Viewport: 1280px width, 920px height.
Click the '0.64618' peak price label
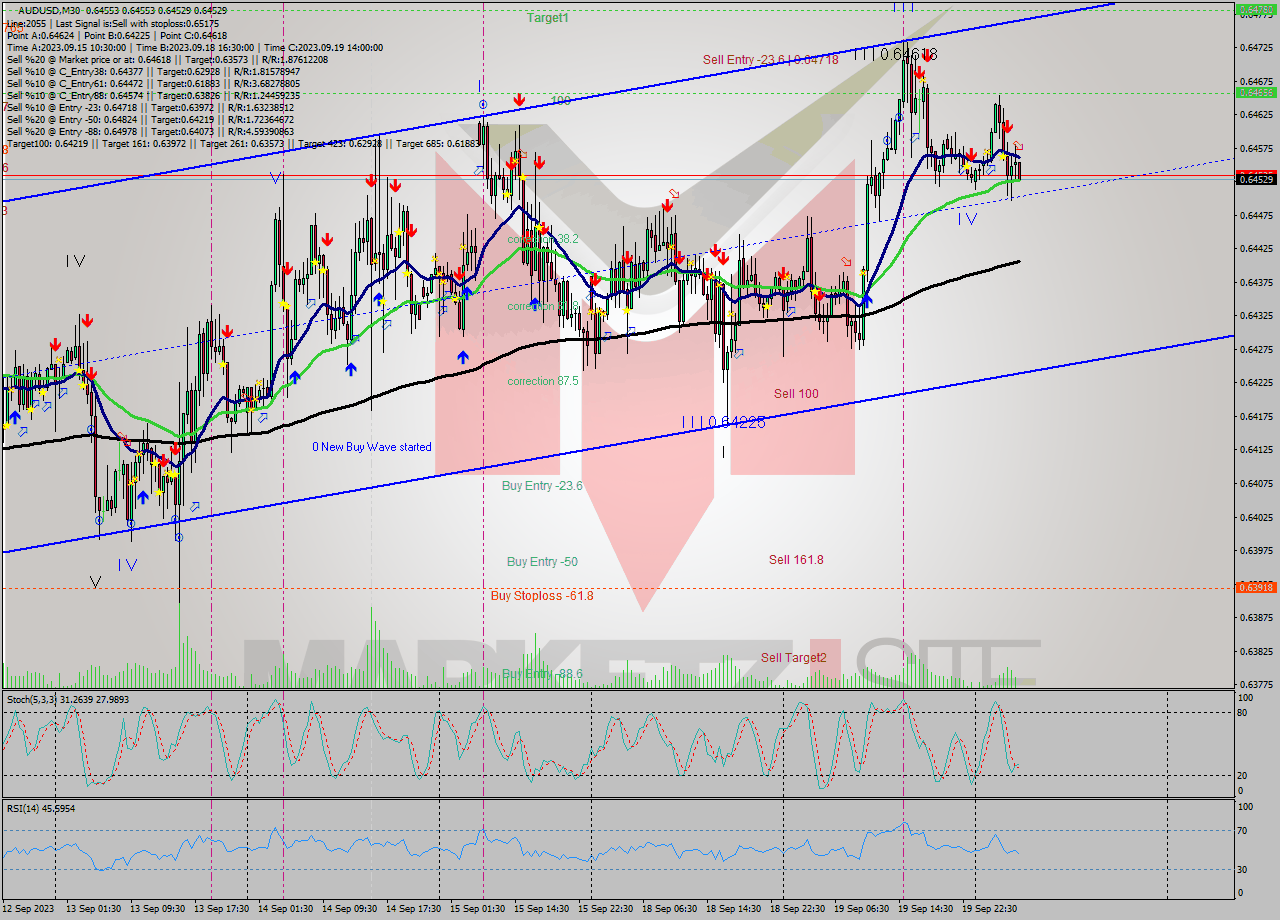click(x=908, y=55)
